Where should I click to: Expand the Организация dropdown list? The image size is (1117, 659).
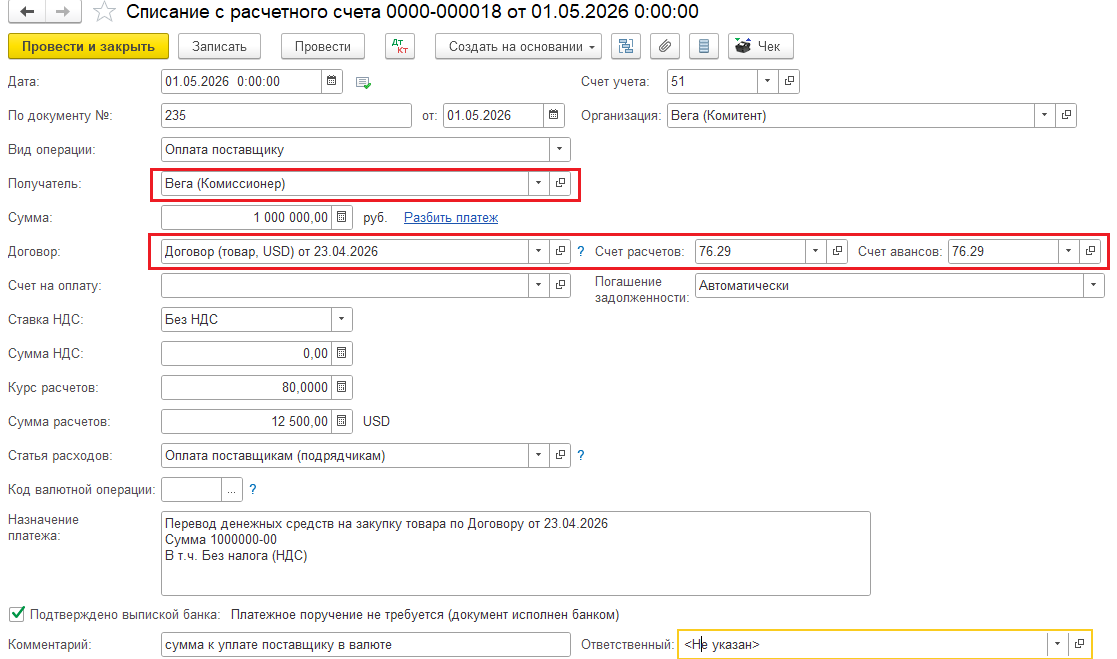pyautogui.click(x=1044, y=115)
